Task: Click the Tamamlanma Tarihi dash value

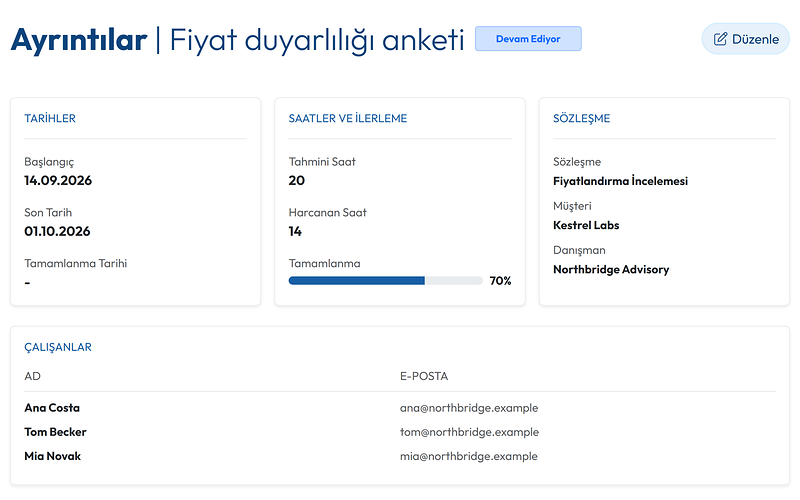Action: pyautogui.click(x=28, y=283)
